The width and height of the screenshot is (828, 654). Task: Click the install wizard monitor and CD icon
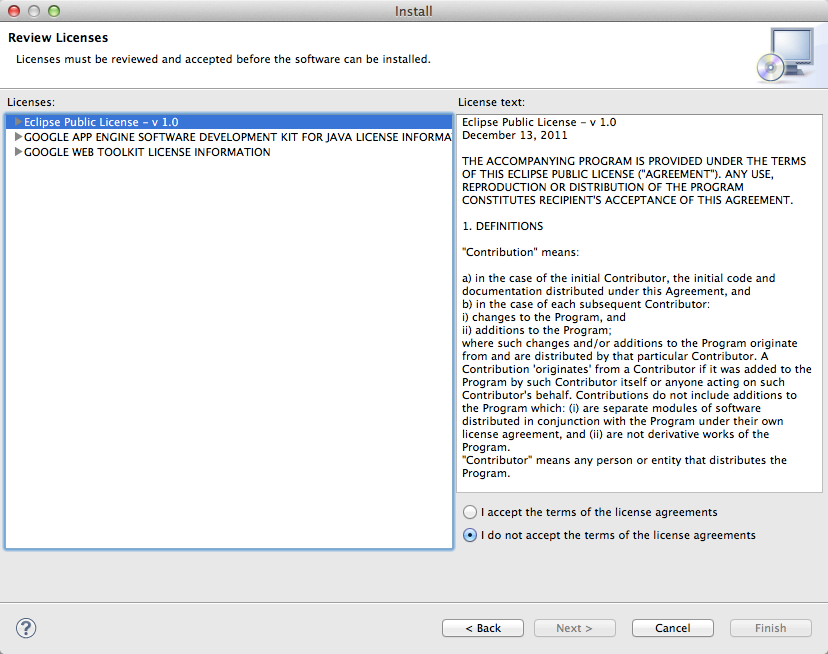click(784, 55)
